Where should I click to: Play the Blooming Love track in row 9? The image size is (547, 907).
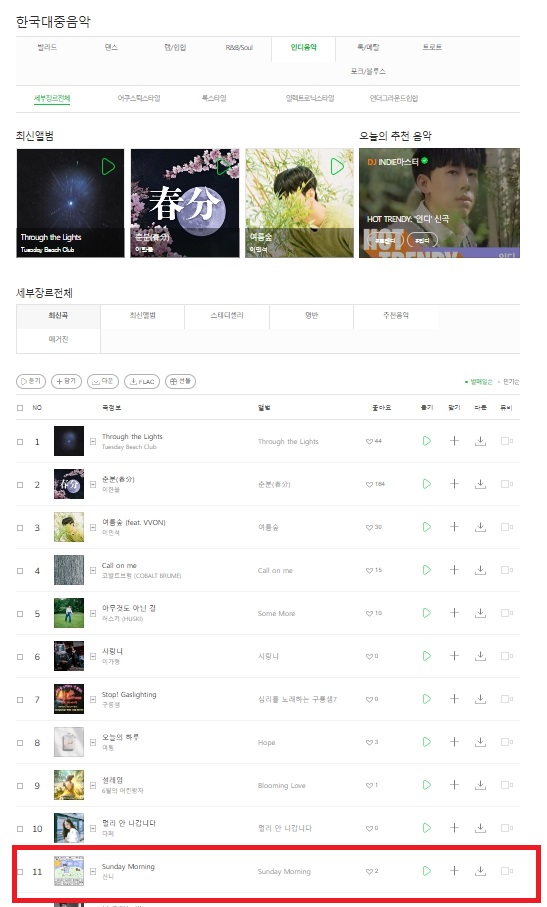coord(427,785)
